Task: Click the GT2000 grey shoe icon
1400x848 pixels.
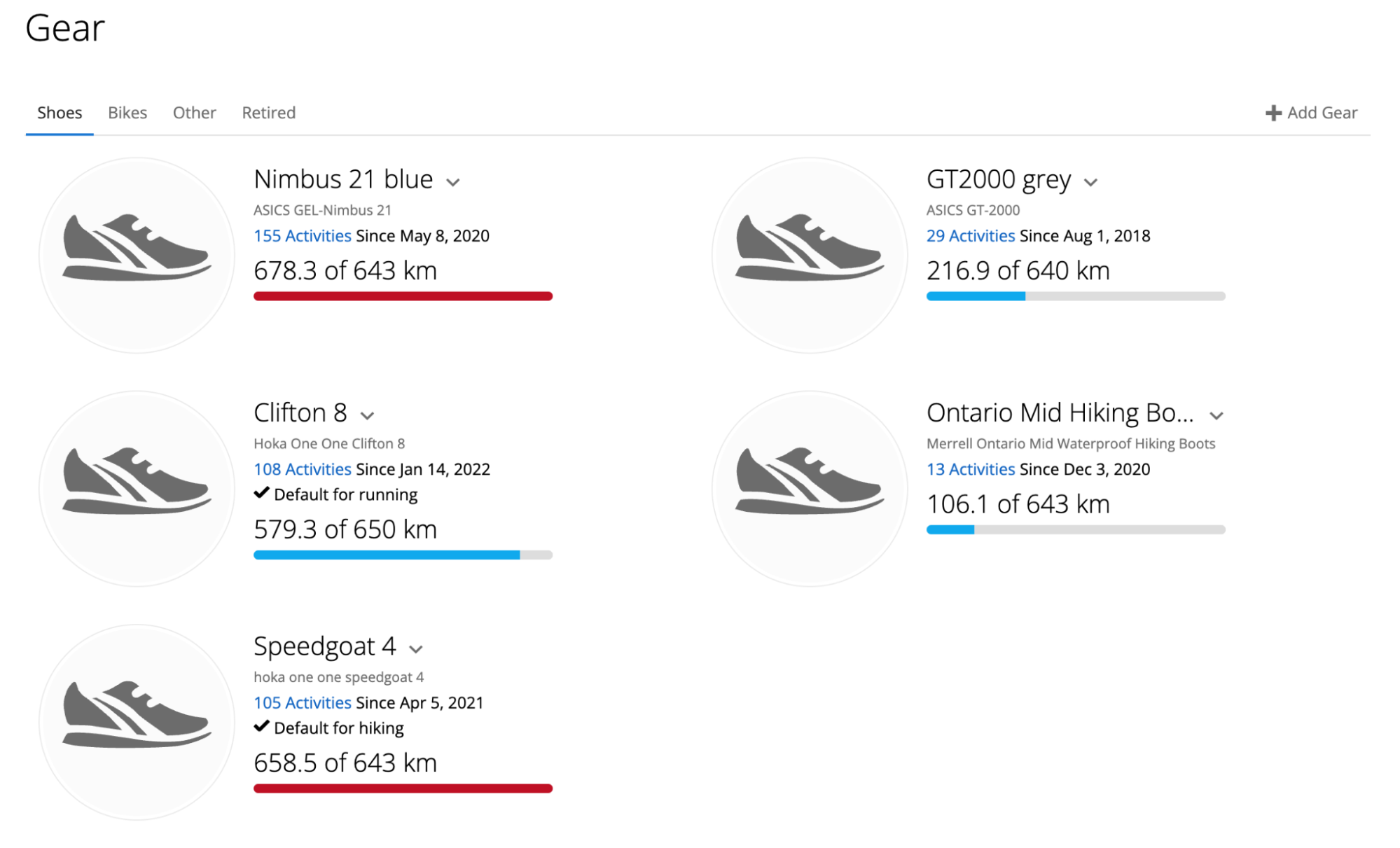Action: (x=810, y=256)
